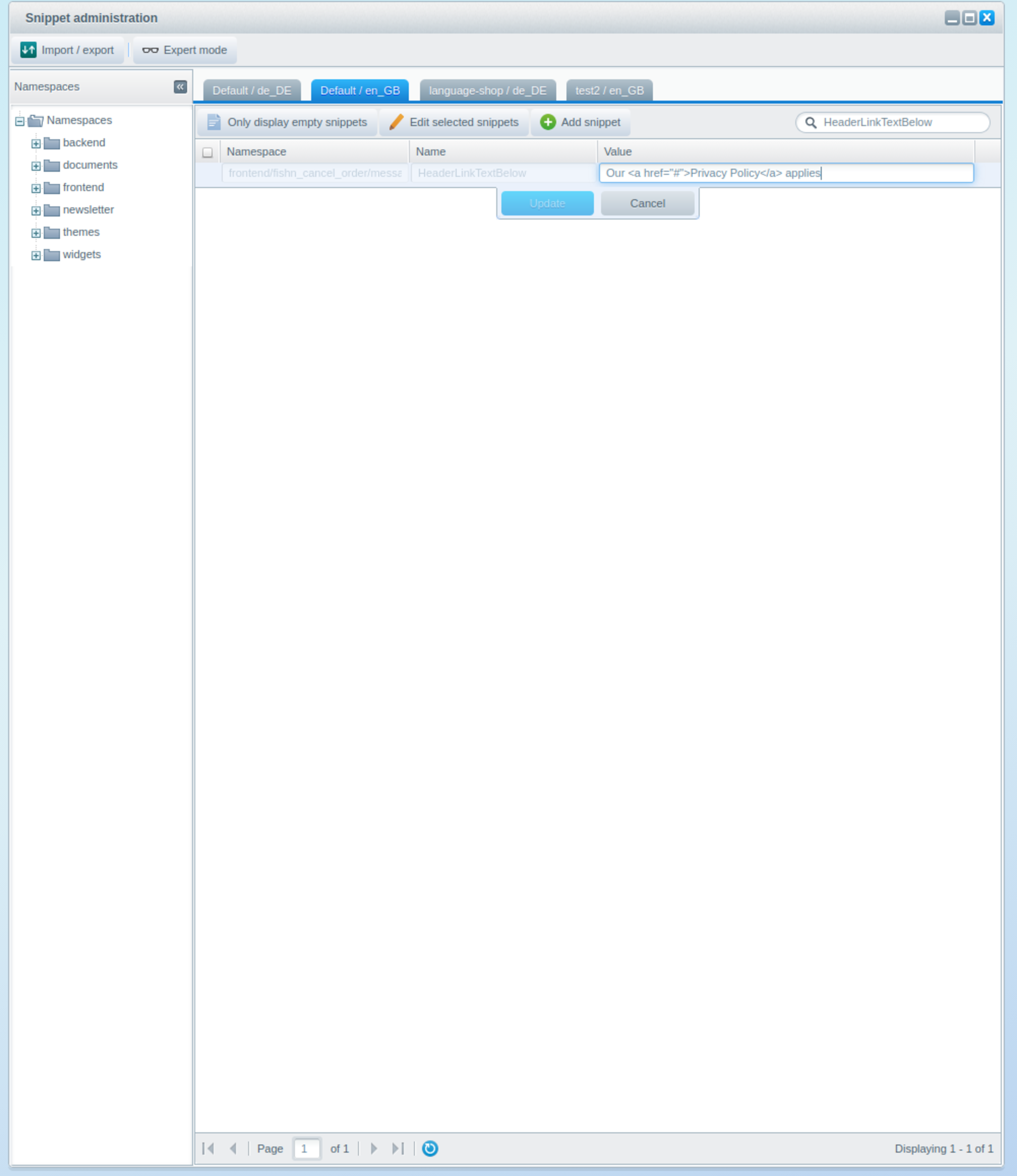Go to previous page of results
Viewport: 1017px width, 1176px height.
click(233, 1148)
